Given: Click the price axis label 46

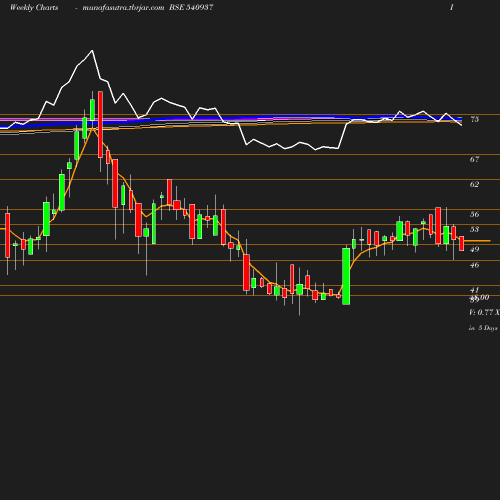Looking at the screenshot, I should pyautogui.click(x=475, y=265).
